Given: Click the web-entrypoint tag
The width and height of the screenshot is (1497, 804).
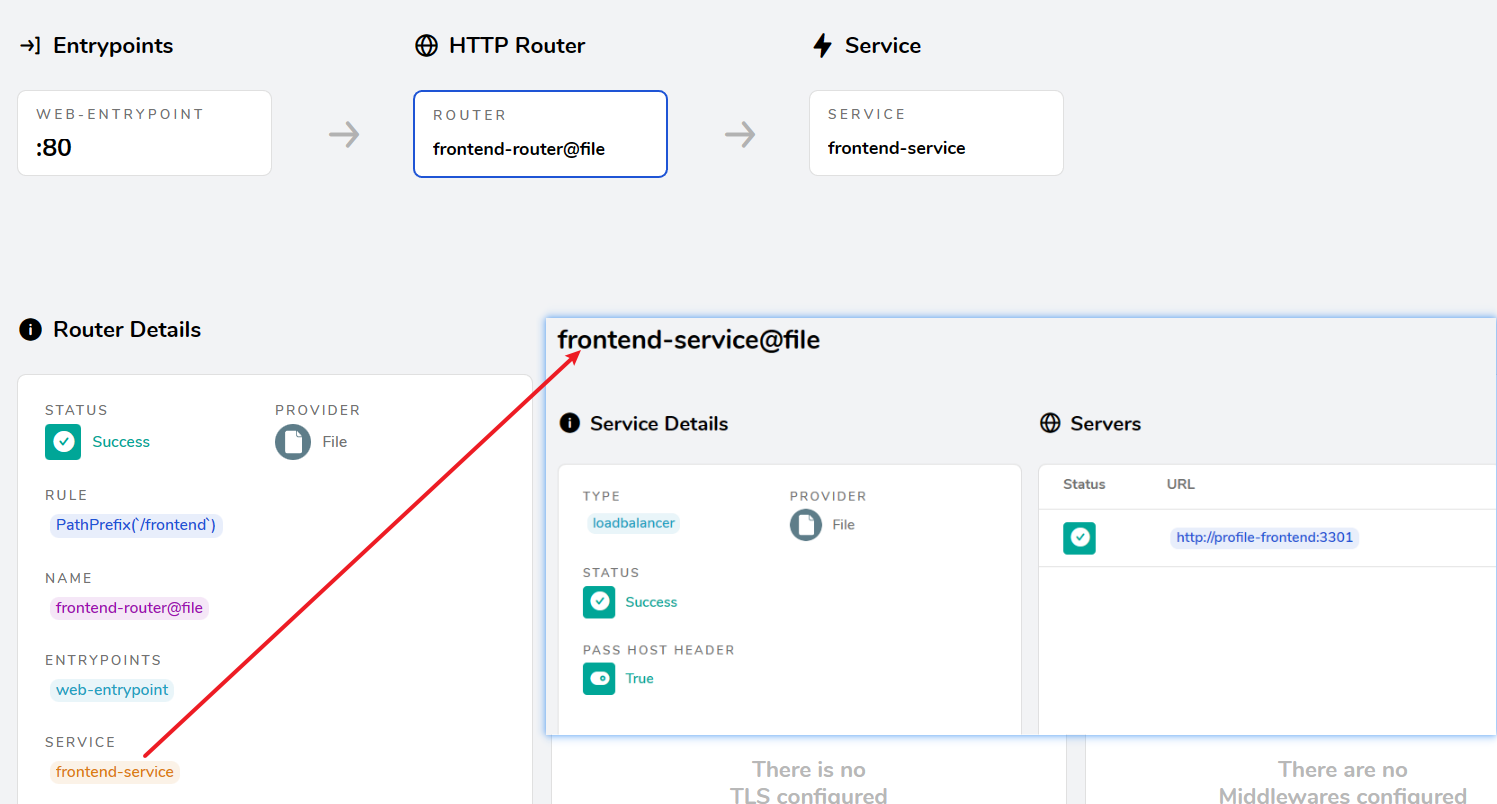Looking at the screenshot, I should [112, 690].
